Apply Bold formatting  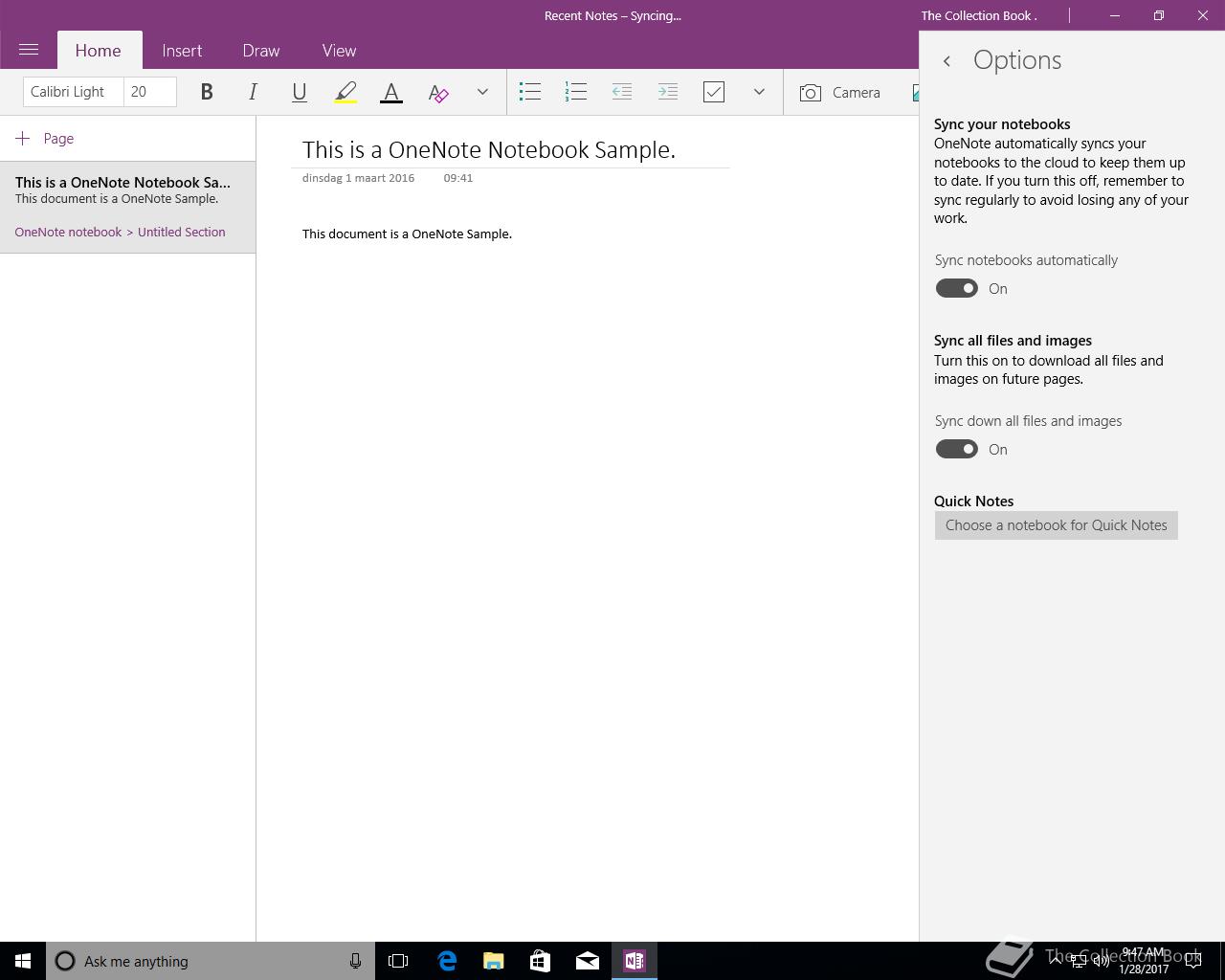[207, 92]
